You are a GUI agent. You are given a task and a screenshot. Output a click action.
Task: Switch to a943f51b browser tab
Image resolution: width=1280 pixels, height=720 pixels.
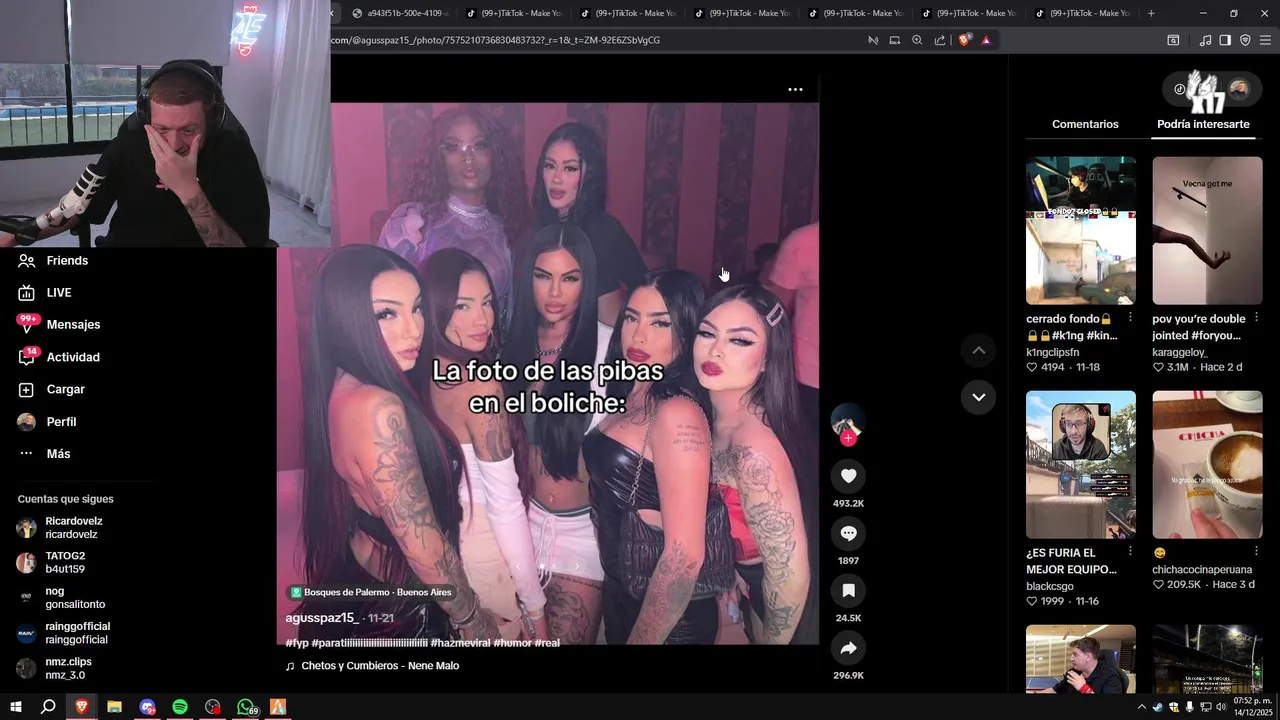click(x=400, y=13)
